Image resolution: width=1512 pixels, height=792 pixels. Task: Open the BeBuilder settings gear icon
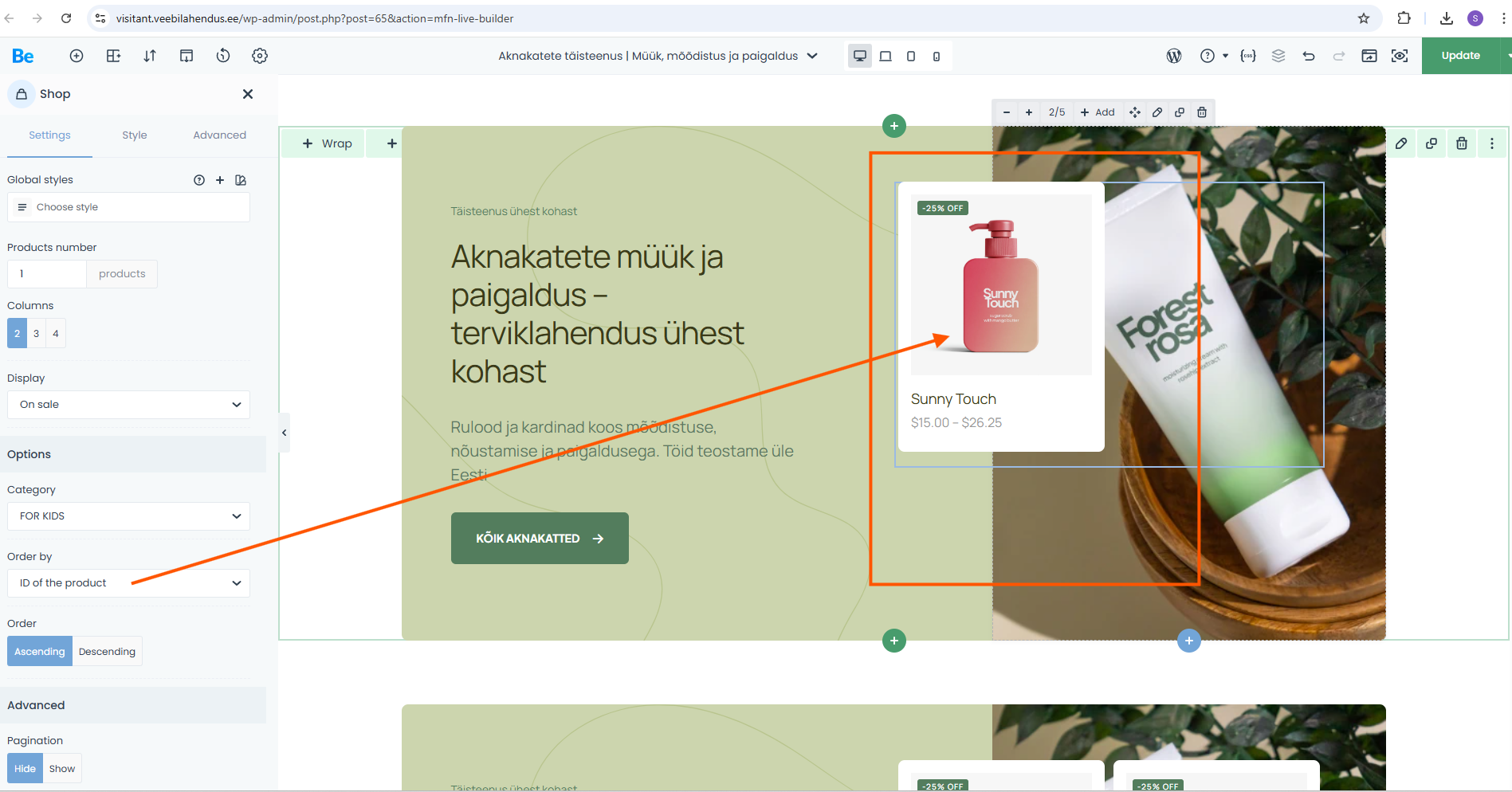[x=260, y=56]
